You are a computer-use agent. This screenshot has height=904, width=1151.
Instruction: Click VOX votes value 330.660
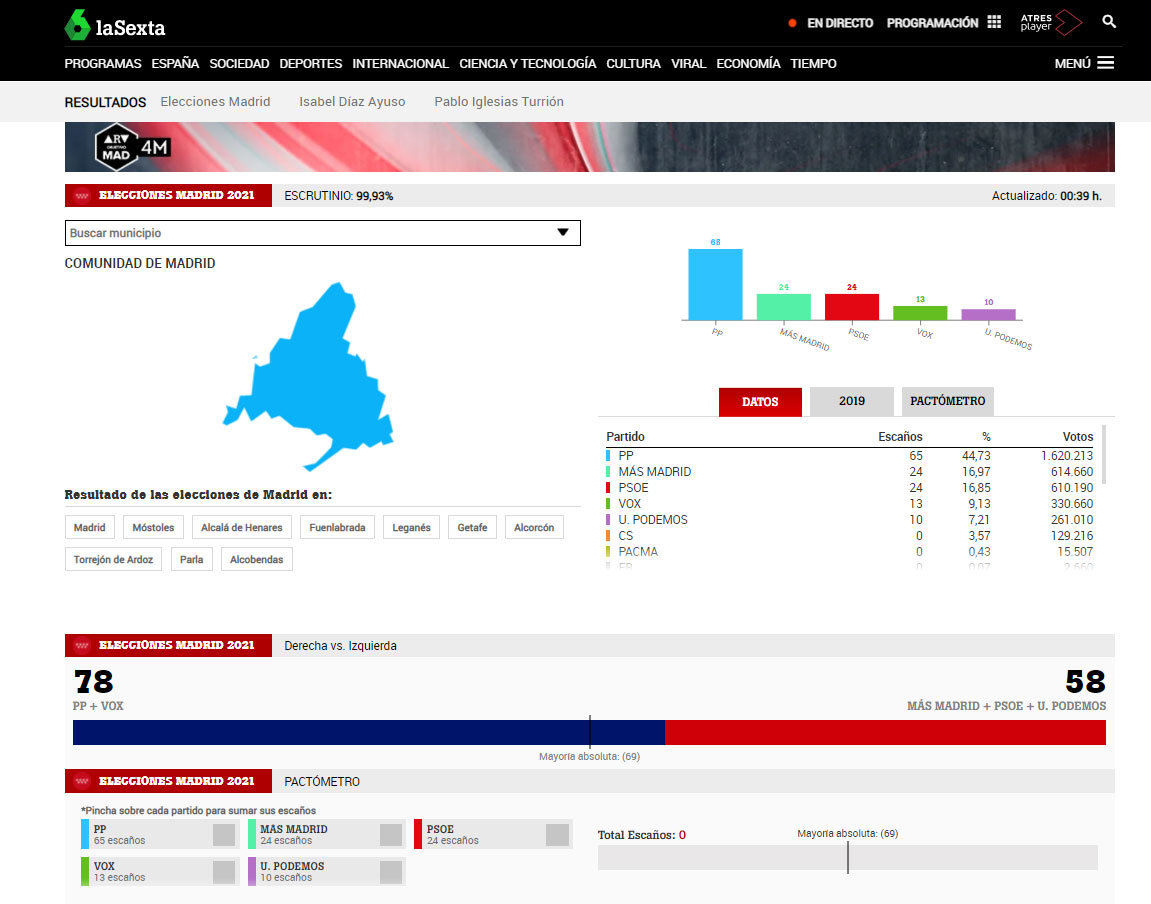[x=1072, y=504]
